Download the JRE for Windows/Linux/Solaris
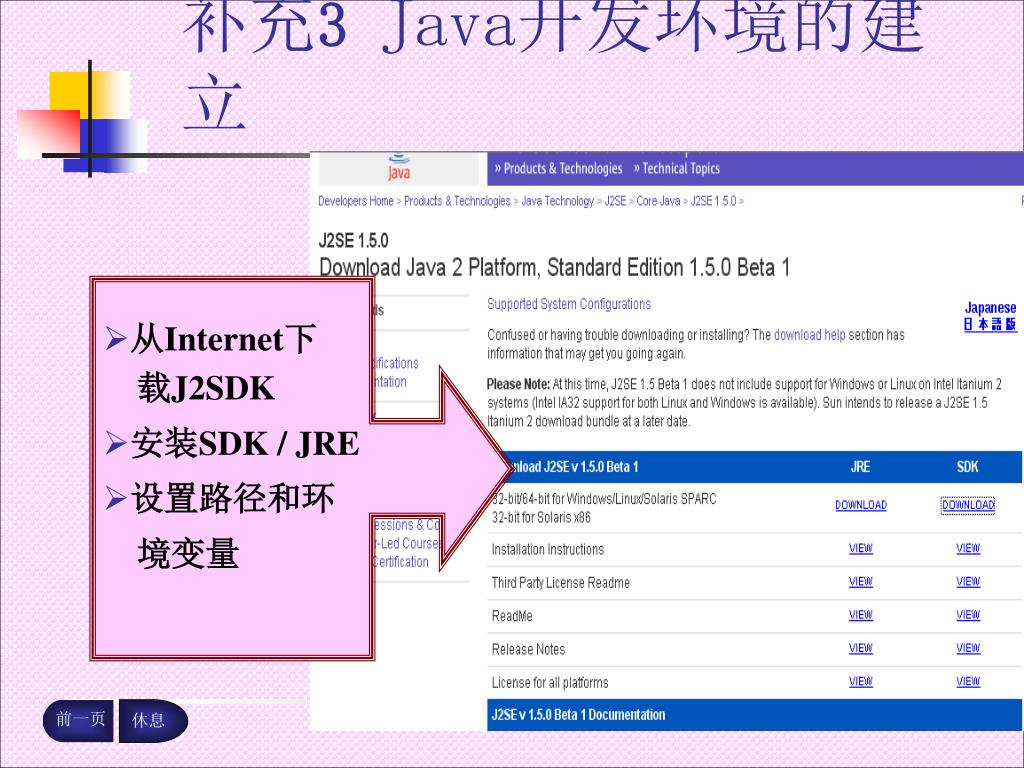 (861, 505)
